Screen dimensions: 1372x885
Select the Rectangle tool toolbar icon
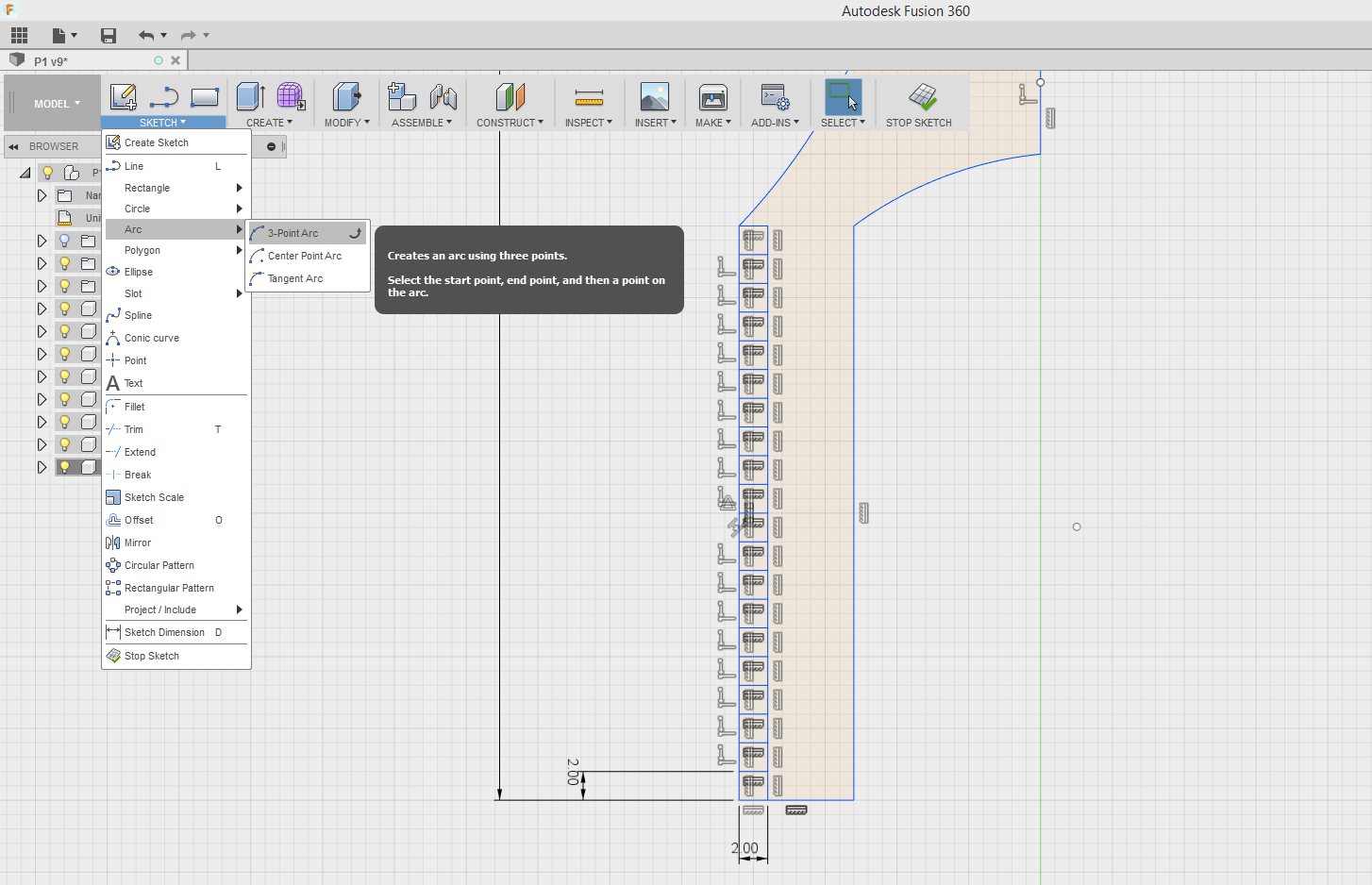(x=205, y=96)
